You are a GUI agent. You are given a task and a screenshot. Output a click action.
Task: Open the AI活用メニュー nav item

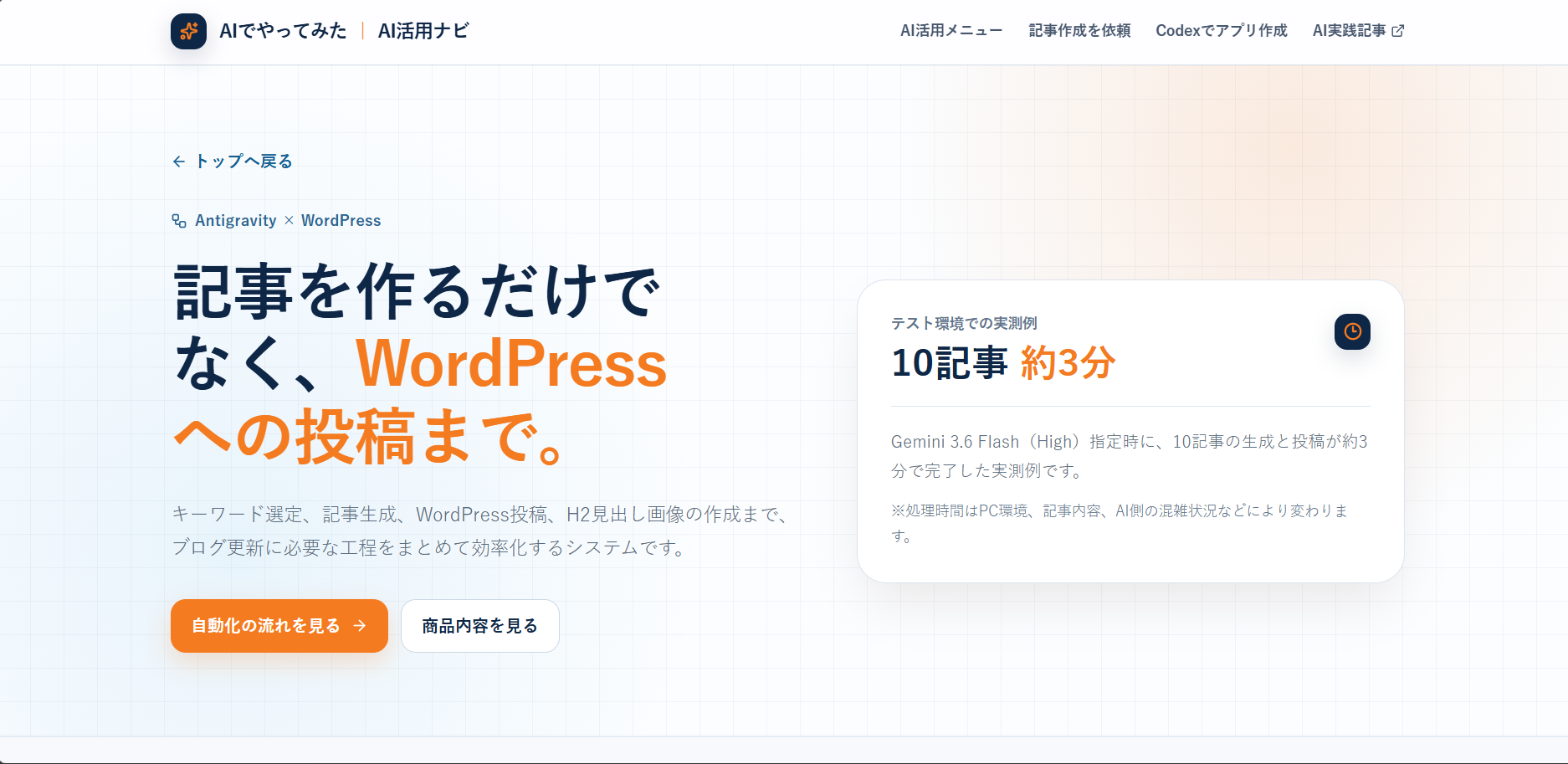(951, 31)
